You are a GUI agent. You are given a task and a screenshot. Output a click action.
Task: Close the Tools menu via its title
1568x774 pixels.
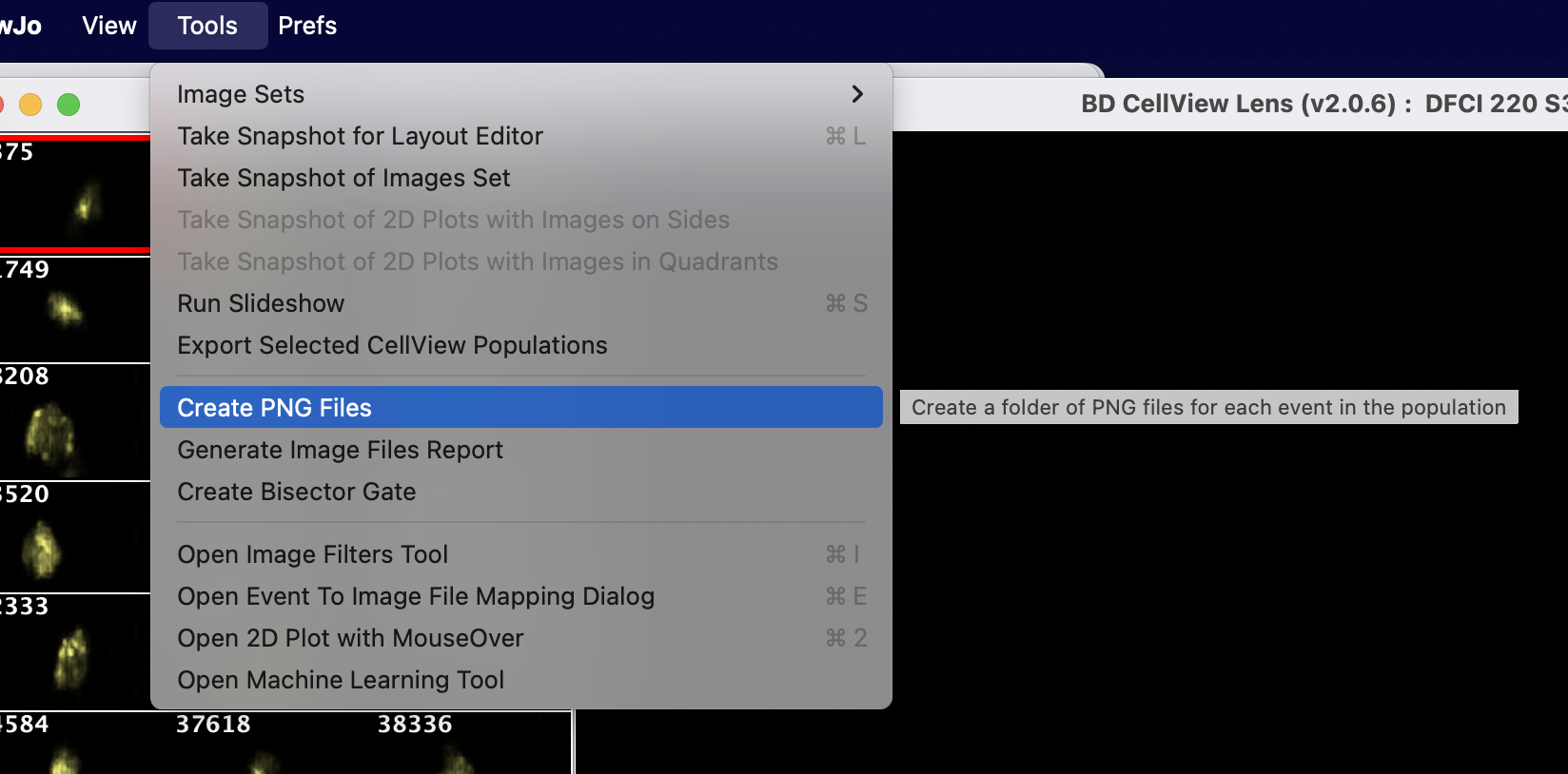click(207, 26)
